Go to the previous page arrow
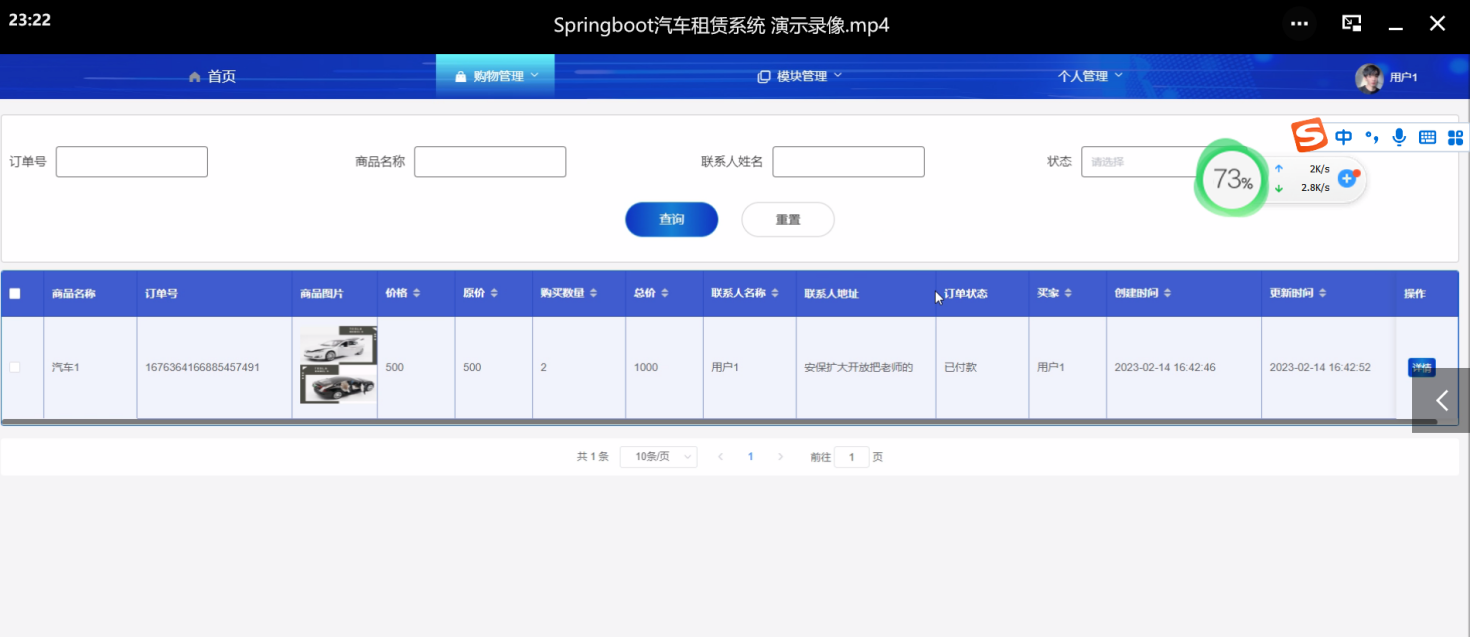 pyautogui.click(x=720, y=456)
